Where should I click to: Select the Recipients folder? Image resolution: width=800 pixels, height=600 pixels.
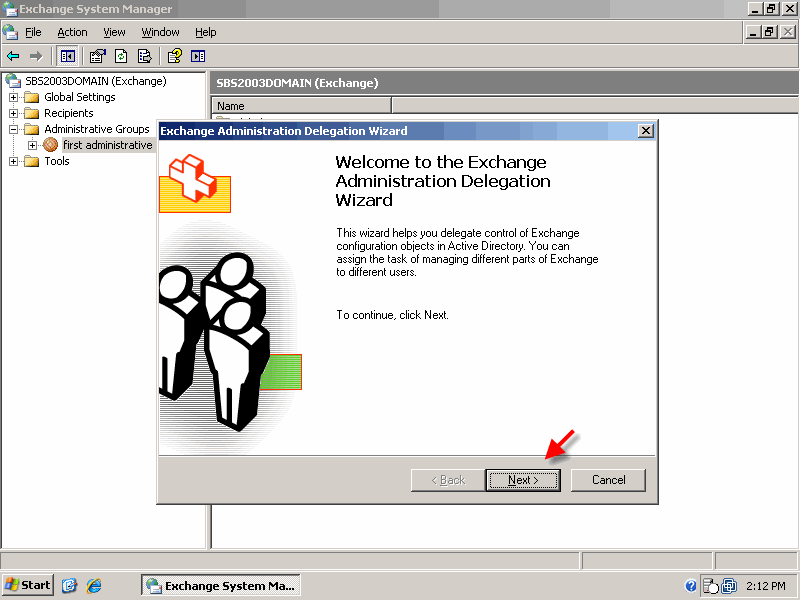point(69,113)
